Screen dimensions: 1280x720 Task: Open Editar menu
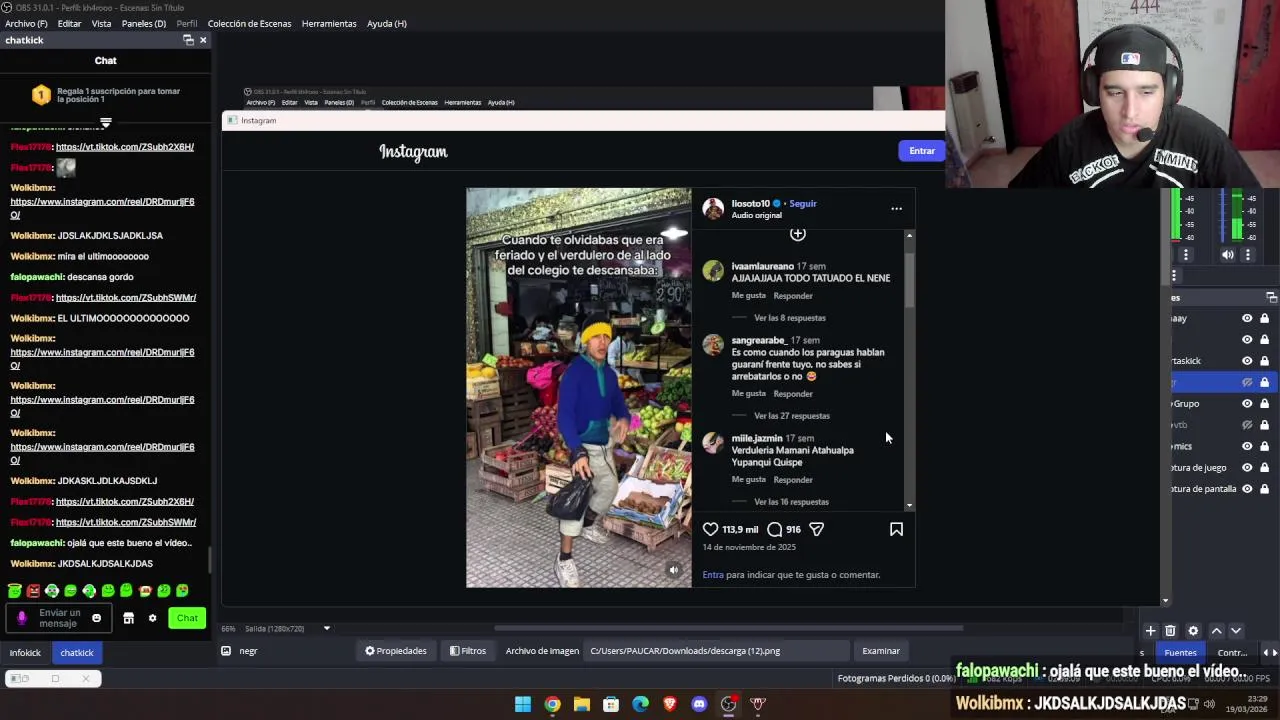coord(69,23)
